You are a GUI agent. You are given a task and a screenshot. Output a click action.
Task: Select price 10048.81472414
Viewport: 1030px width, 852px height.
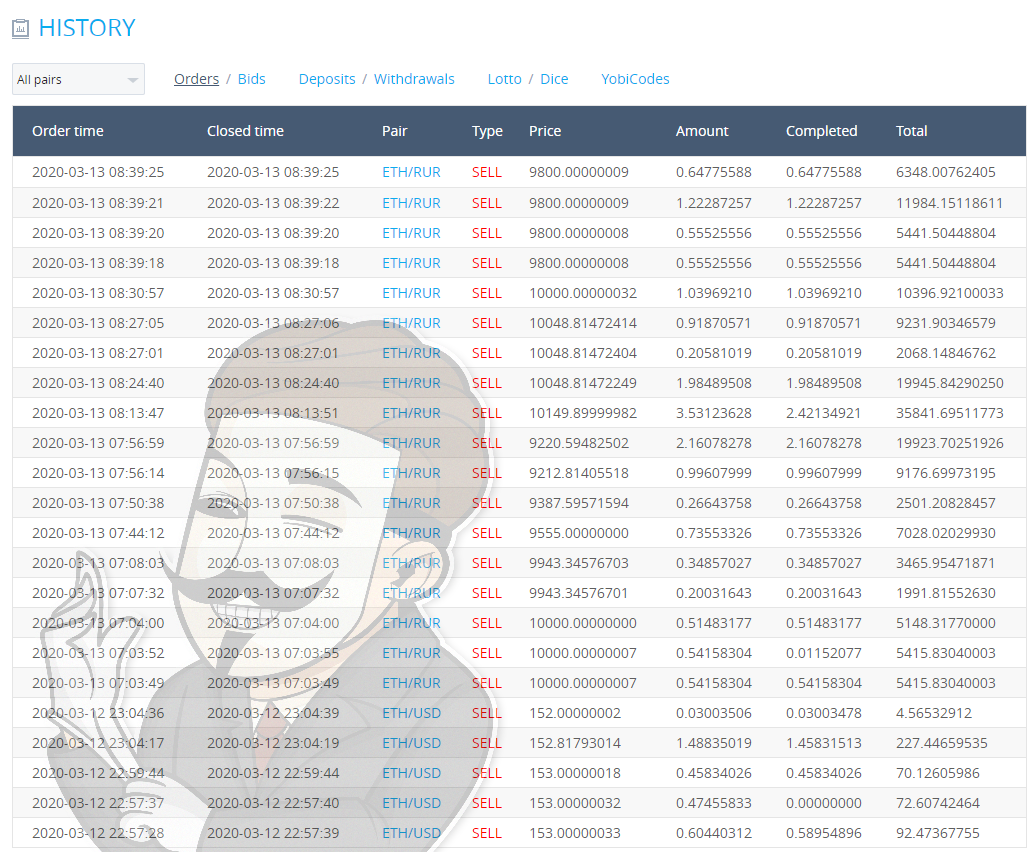pyautogui.click(x=583, y=323)
